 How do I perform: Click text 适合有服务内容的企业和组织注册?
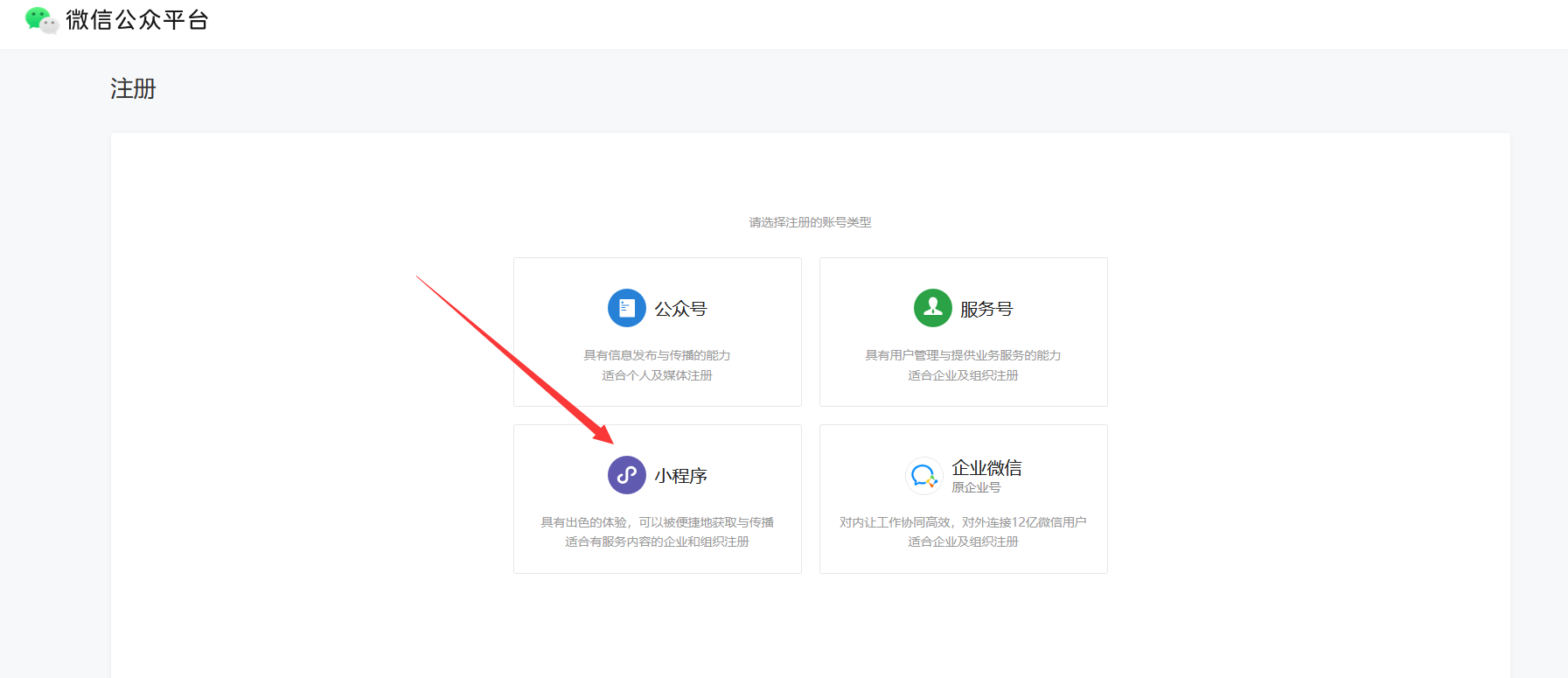click(657, 542)
